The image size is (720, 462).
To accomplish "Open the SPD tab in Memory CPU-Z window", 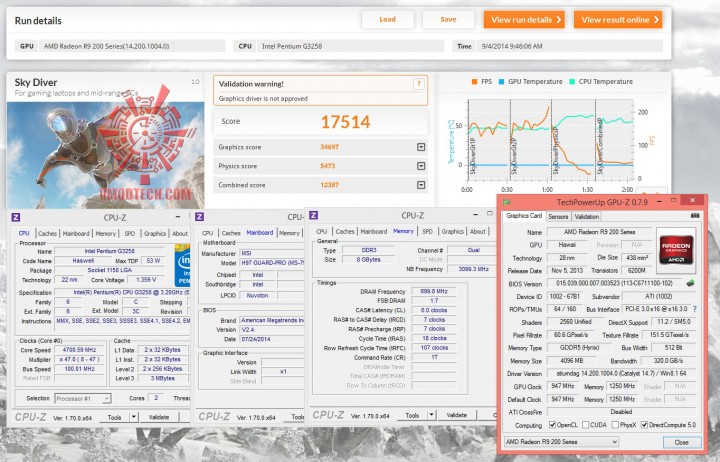I will 428,231.
